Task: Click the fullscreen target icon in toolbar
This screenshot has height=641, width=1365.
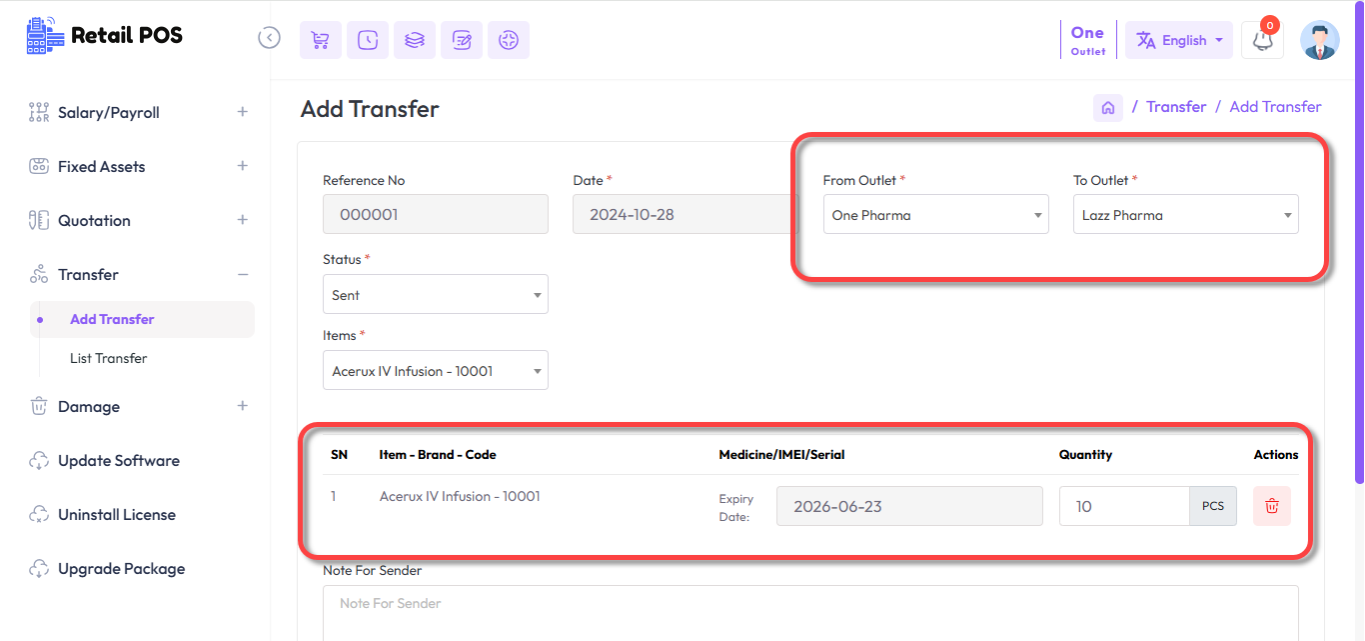Action: tap(508, 40)
